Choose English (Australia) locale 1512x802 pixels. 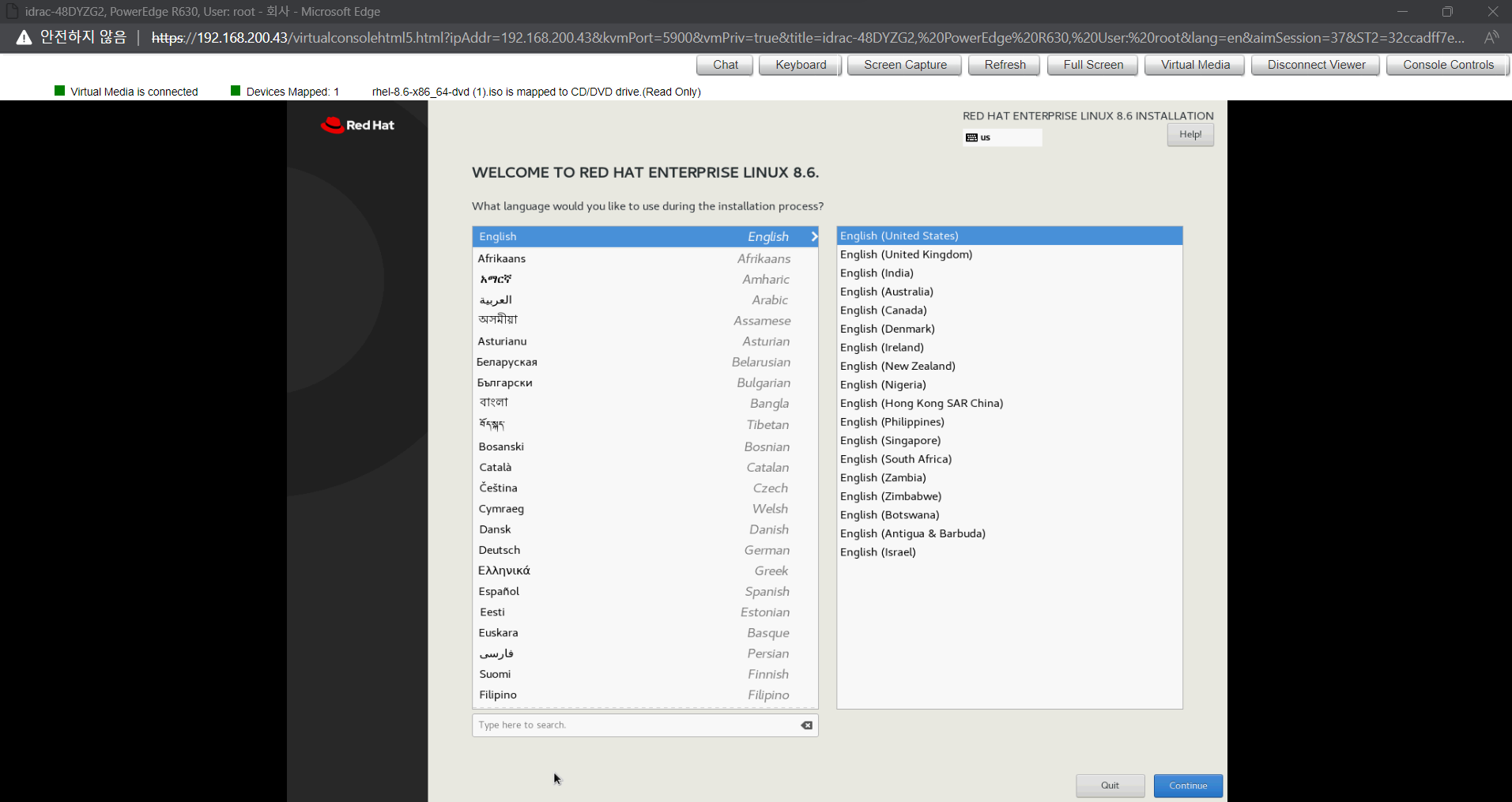coord(1009,292)
